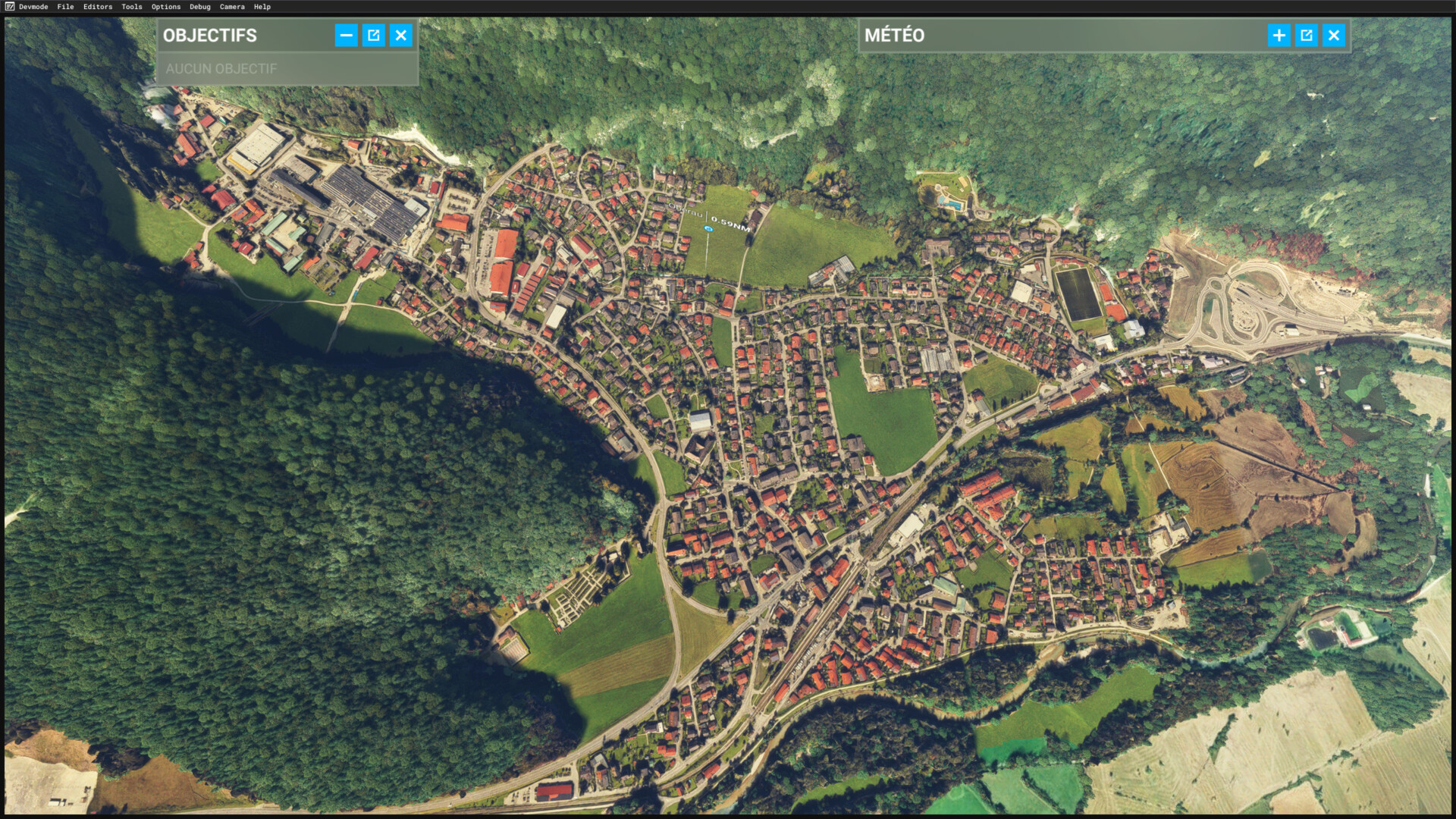
Task: Collapse the Objectifs panel with minus button
Action: tap(346, 35)
